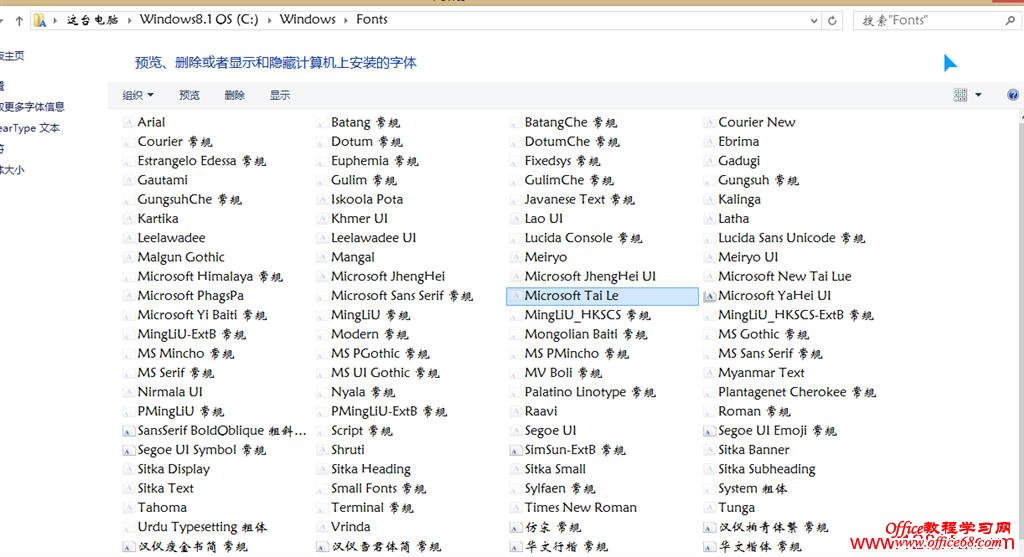
Task: Expand the arrow after Windows breadcrumb
Action: pos(345,20)
